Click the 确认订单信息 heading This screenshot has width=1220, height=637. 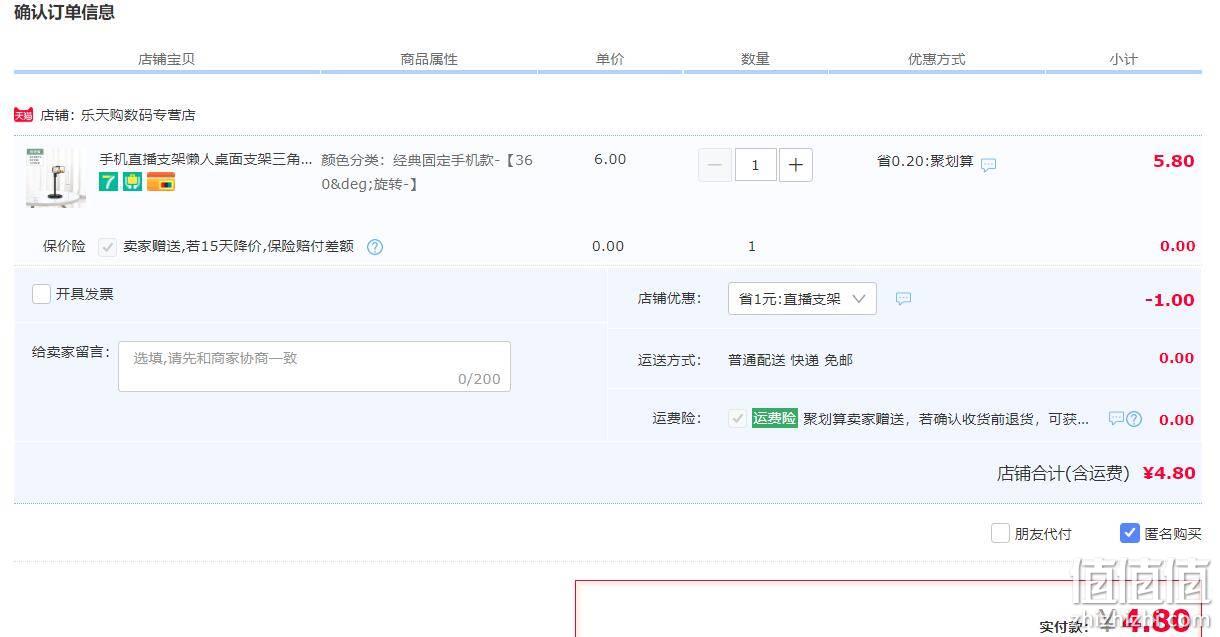click(x=64, y=12)
